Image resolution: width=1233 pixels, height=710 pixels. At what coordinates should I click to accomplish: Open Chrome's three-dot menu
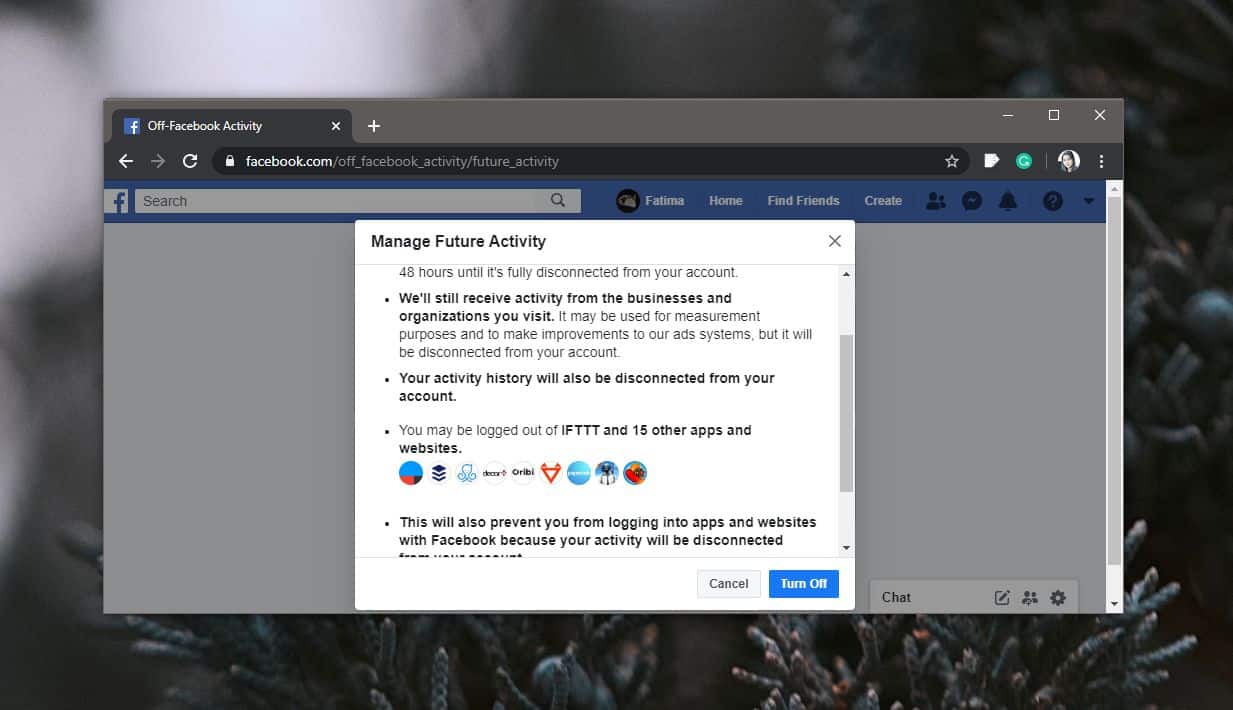click(x=1101, y=161)
